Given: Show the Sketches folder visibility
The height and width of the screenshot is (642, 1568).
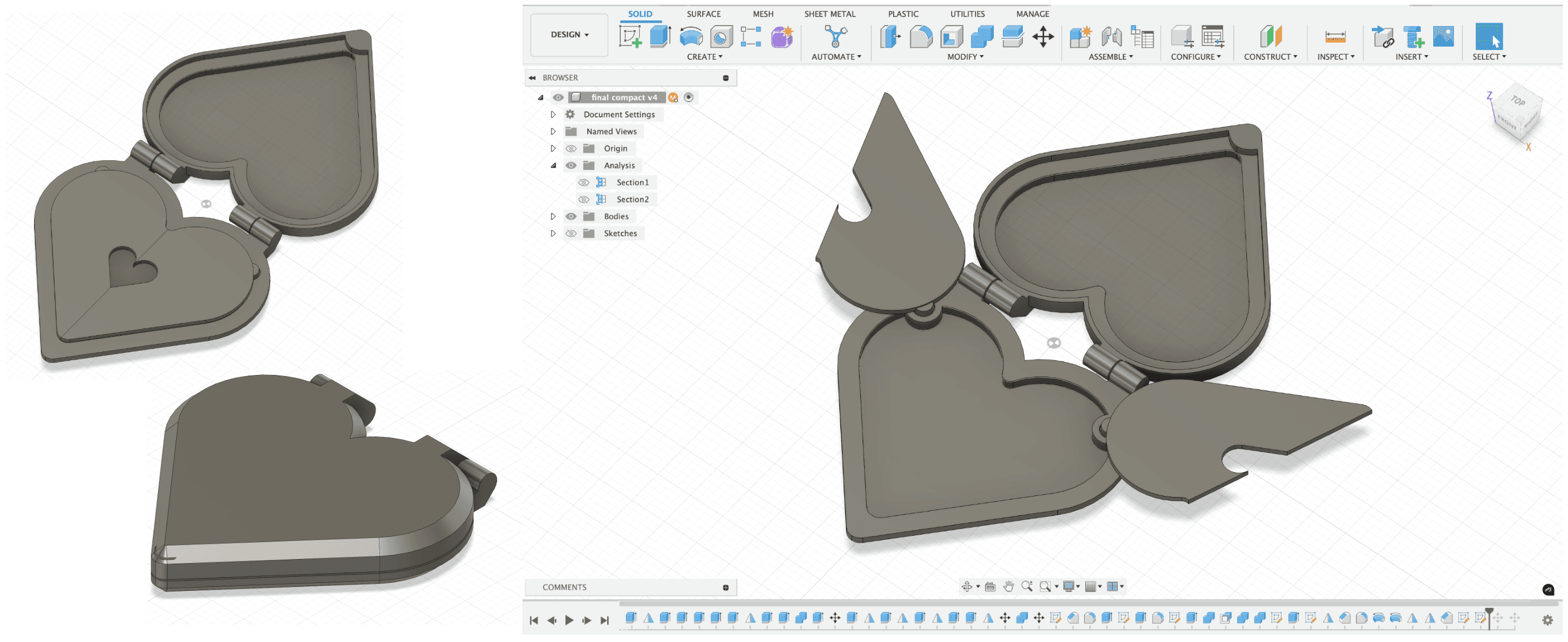Looking at the screenshot, I should pos(570,234).
